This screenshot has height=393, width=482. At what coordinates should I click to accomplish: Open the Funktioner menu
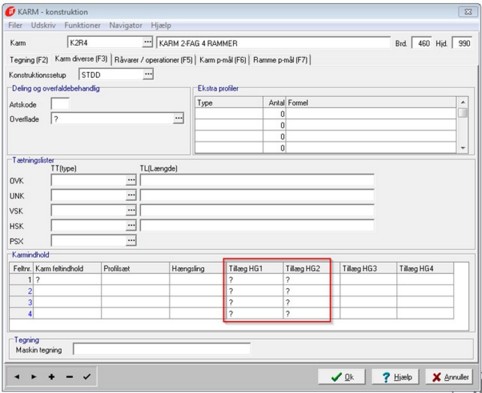pyautogui.click(x=82, y=25)
